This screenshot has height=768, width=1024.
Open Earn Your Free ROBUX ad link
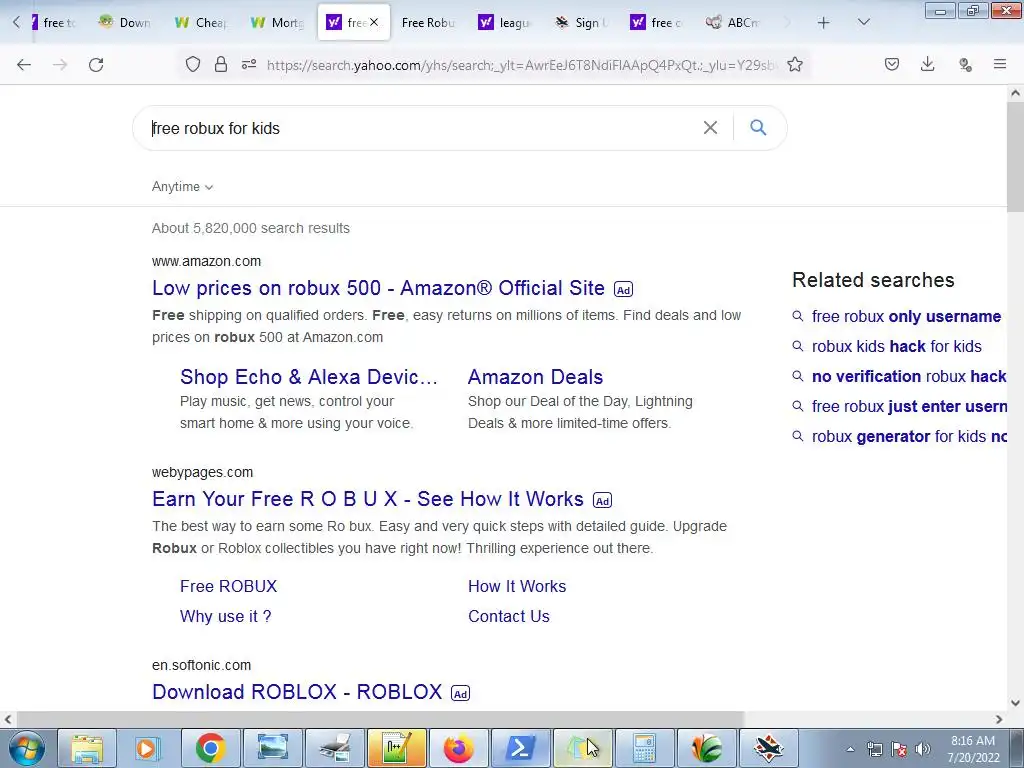coord(368,499)
